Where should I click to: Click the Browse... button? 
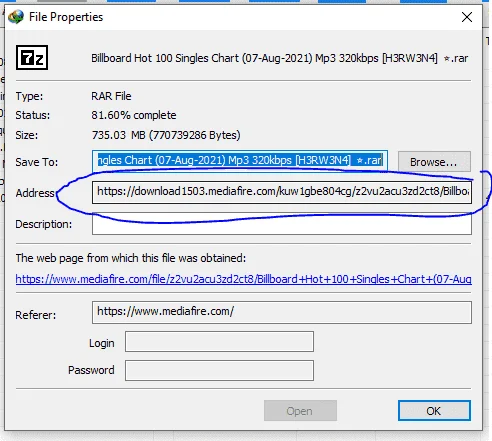[434, 162]
